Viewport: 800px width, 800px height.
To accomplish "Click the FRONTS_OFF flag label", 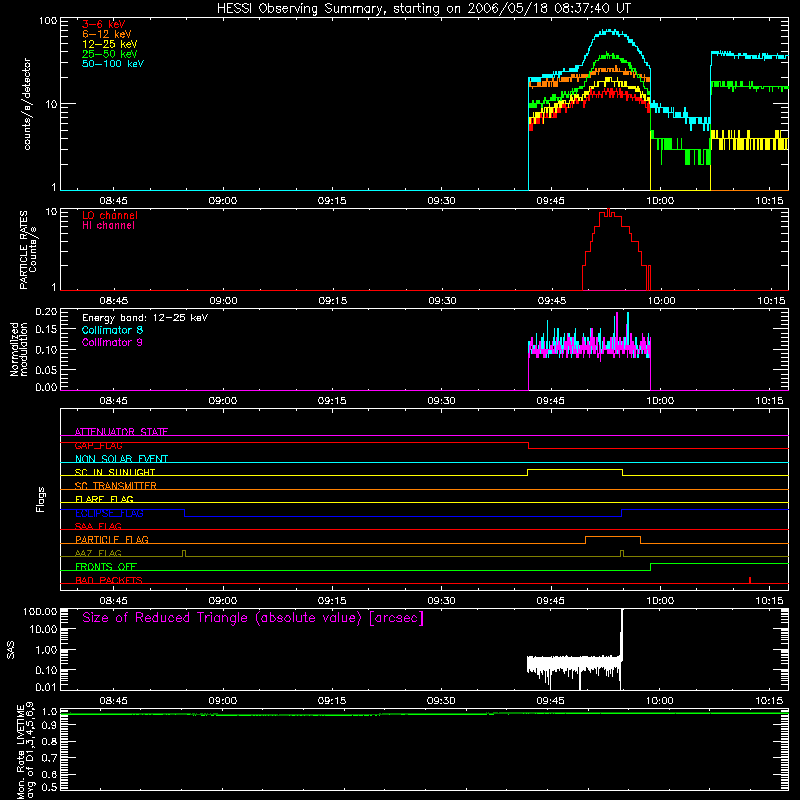I will point(106,566).
